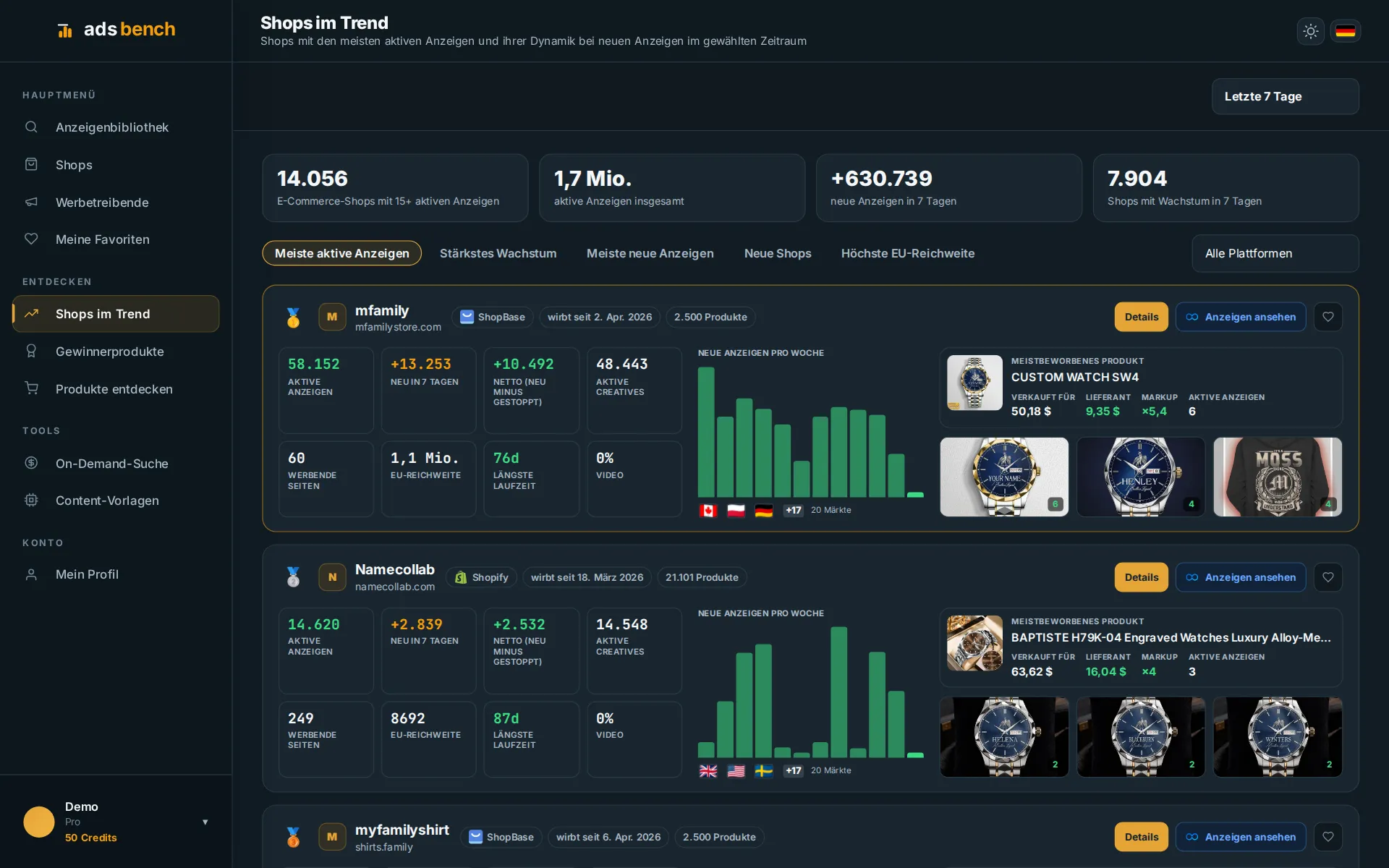Open the Alle Plattformen filter dropdown
This screenshot has height=868, width=1389.
(x=1275, y=253)
